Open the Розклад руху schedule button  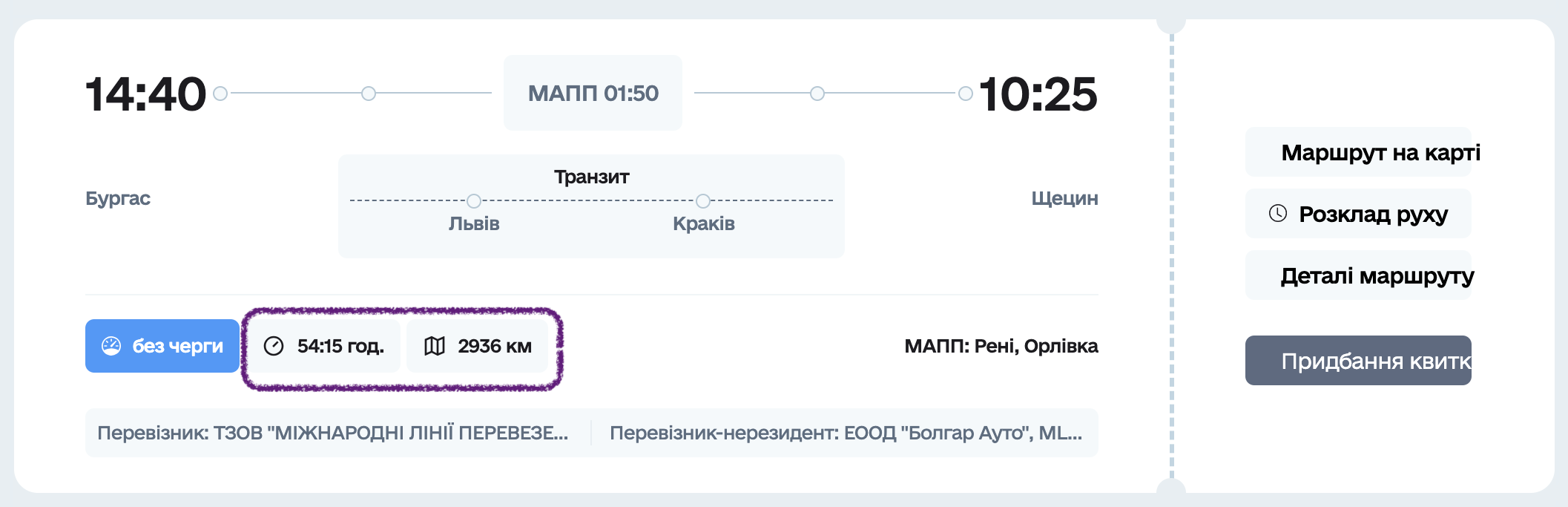[x=1358, y=214]
